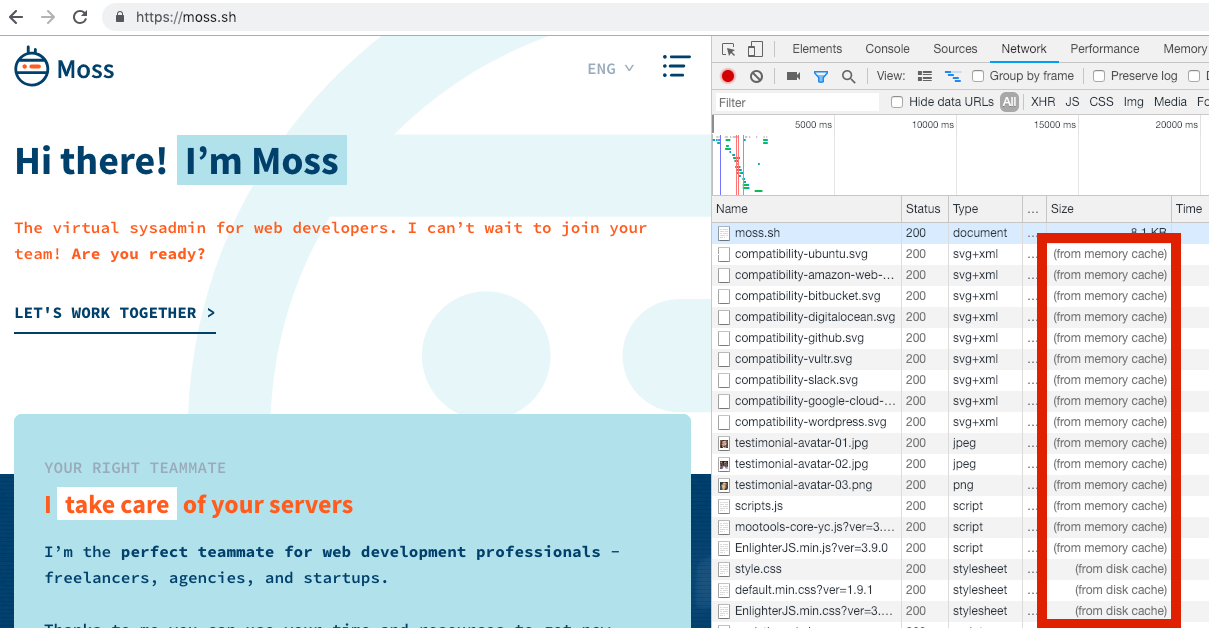Open network search with the magnifier icon
The width and height of the screenshot is (1209, 628).
click(848, 76)
